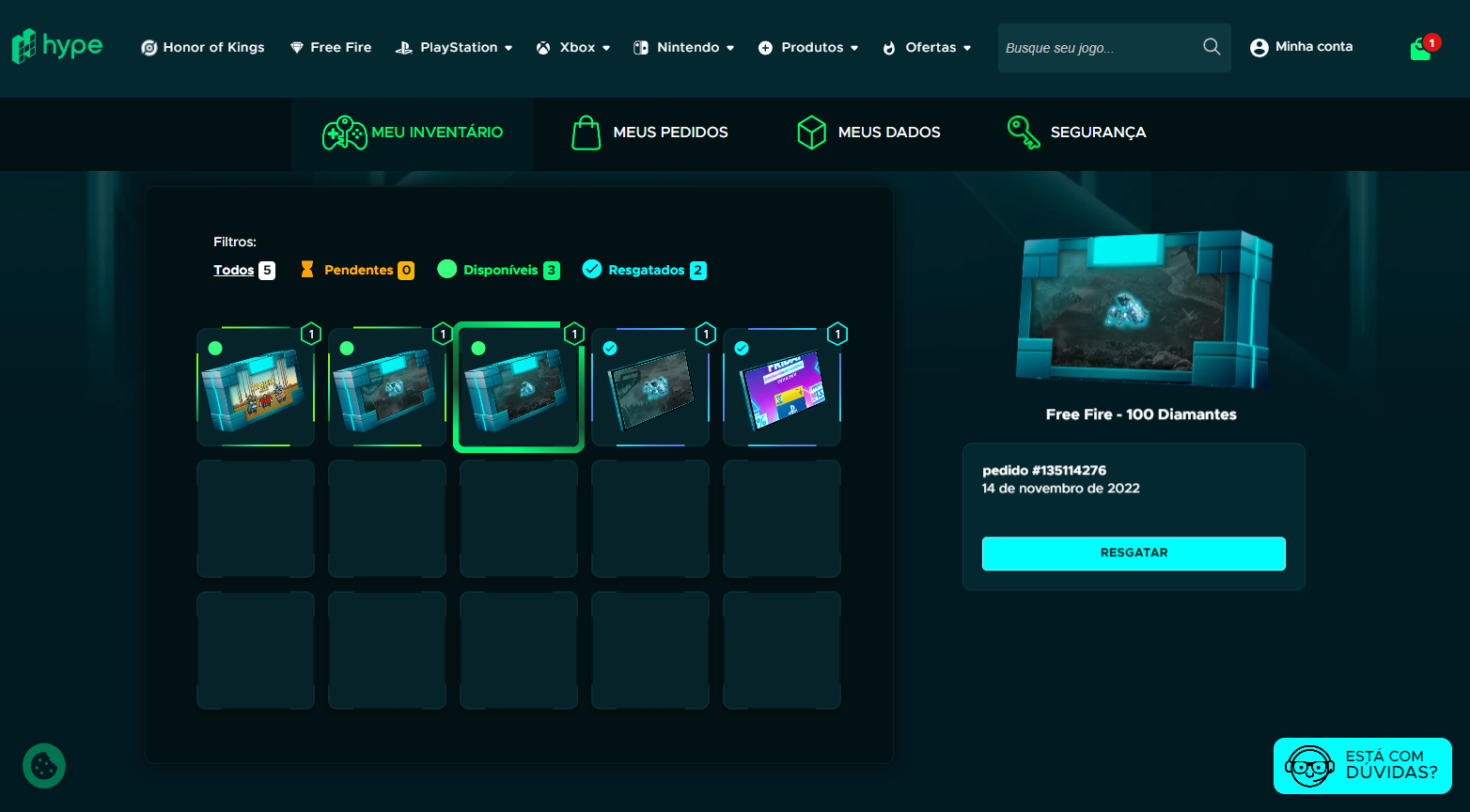Open the Meu Inventário tab
This screenshot has height=812, width=1470.
pyautogui.click(x=413, y=133)
